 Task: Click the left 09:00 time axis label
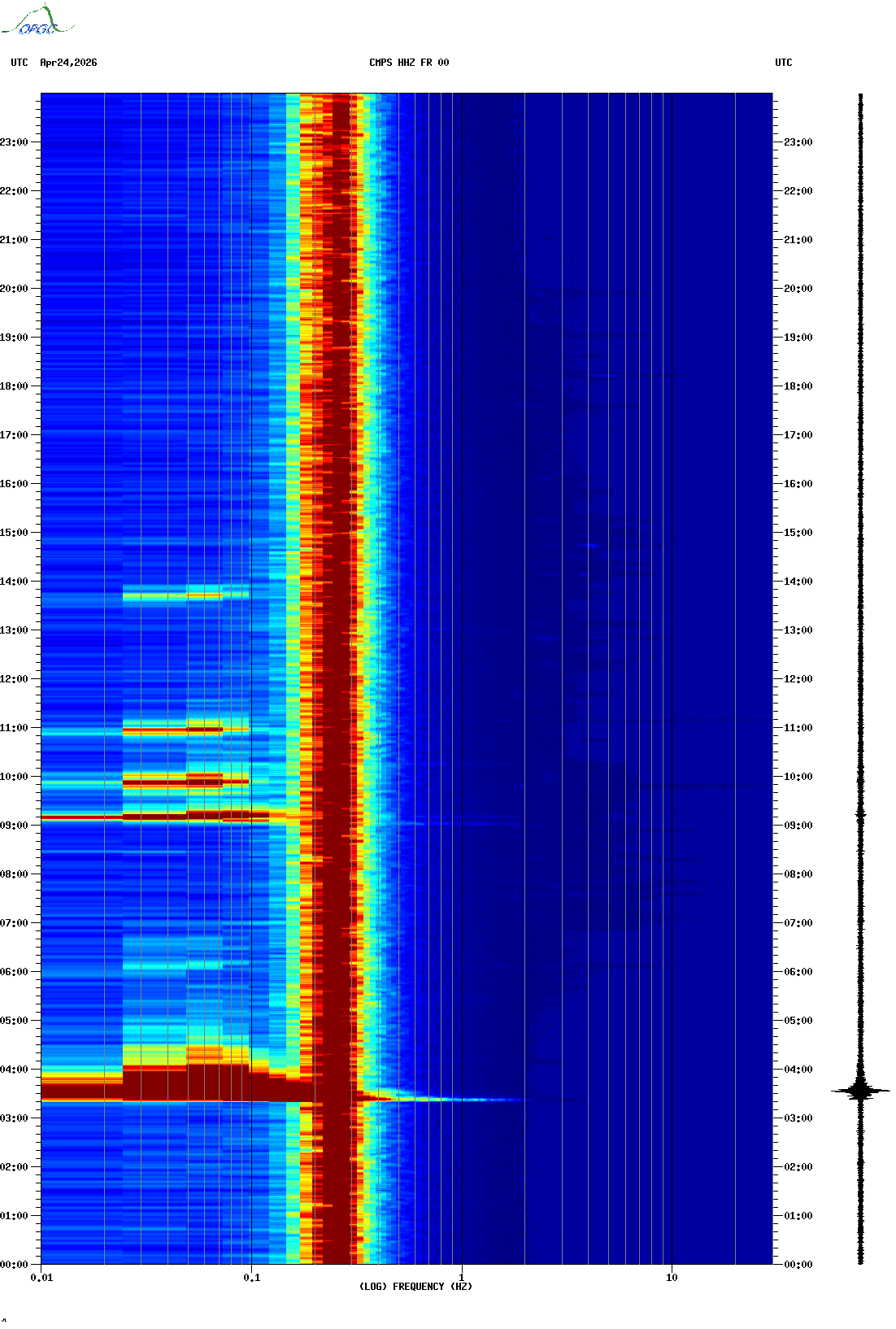pyautogui.click(x=14, y=826)
